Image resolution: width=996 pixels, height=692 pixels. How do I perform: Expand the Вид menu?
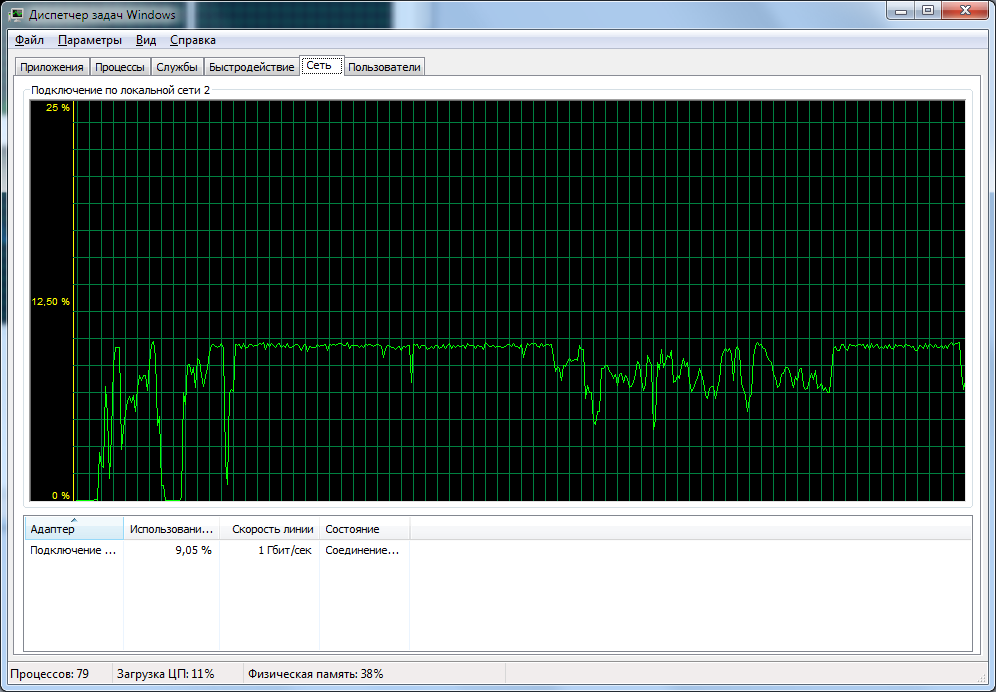tap(146, 40)
